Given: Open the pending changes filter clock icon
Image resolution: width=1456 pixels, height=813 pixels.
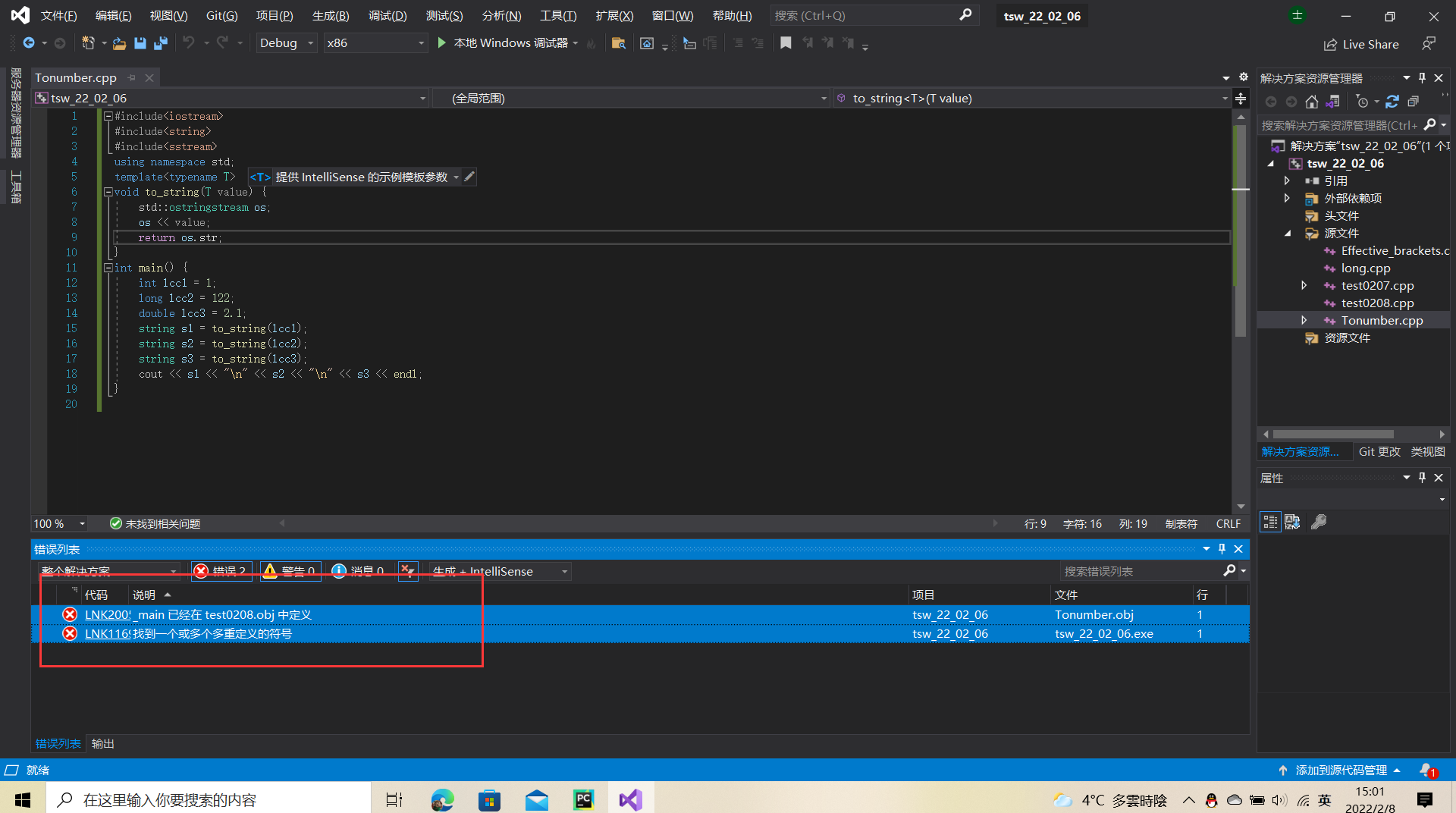Looking at the screenshot, I should (1363, 102).
